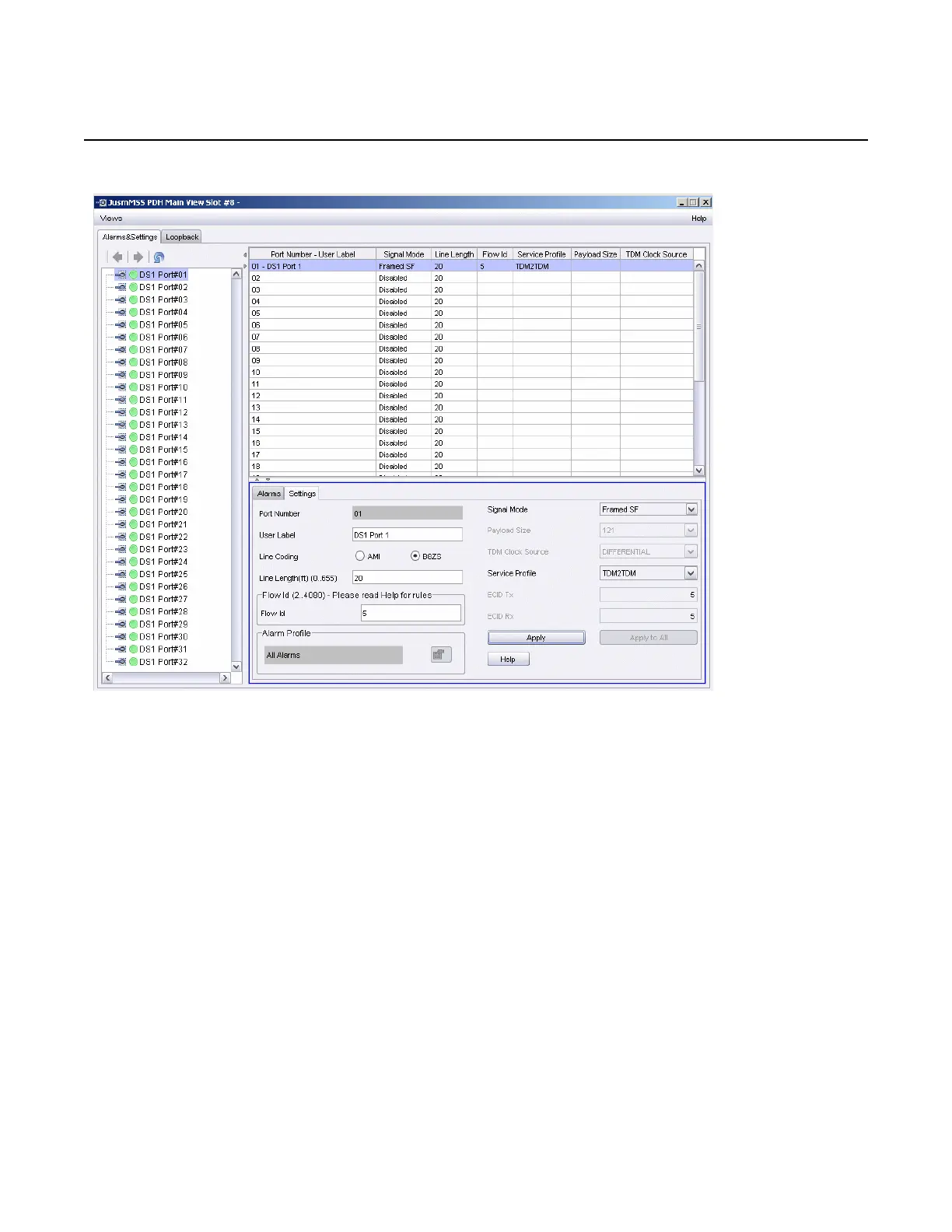Screen dimensions: 952x1232
Task: Click the port tree scroll down arrow
Action: pos(236,667)
